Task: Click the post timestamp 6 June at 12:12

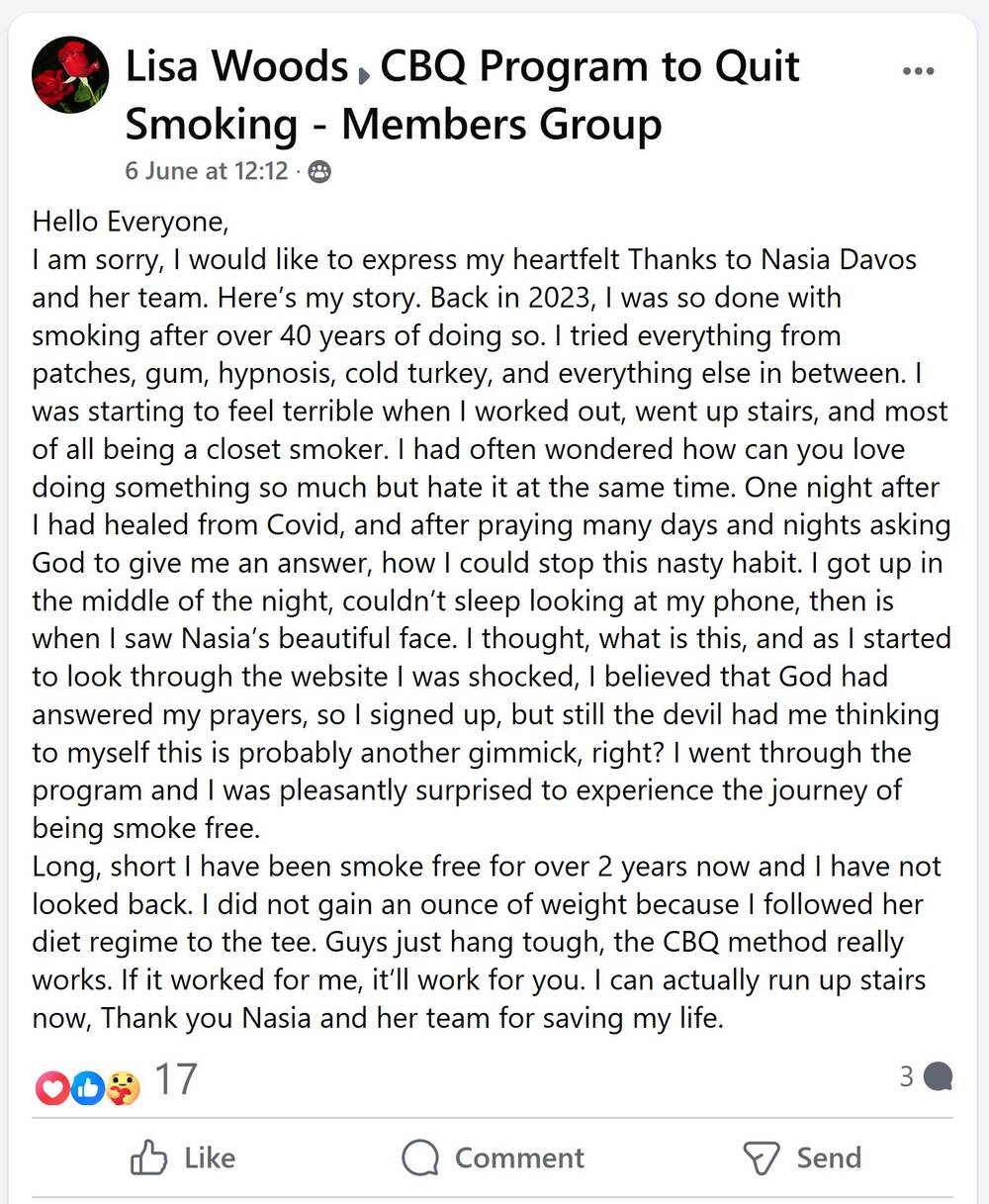Action: (206, 170)
